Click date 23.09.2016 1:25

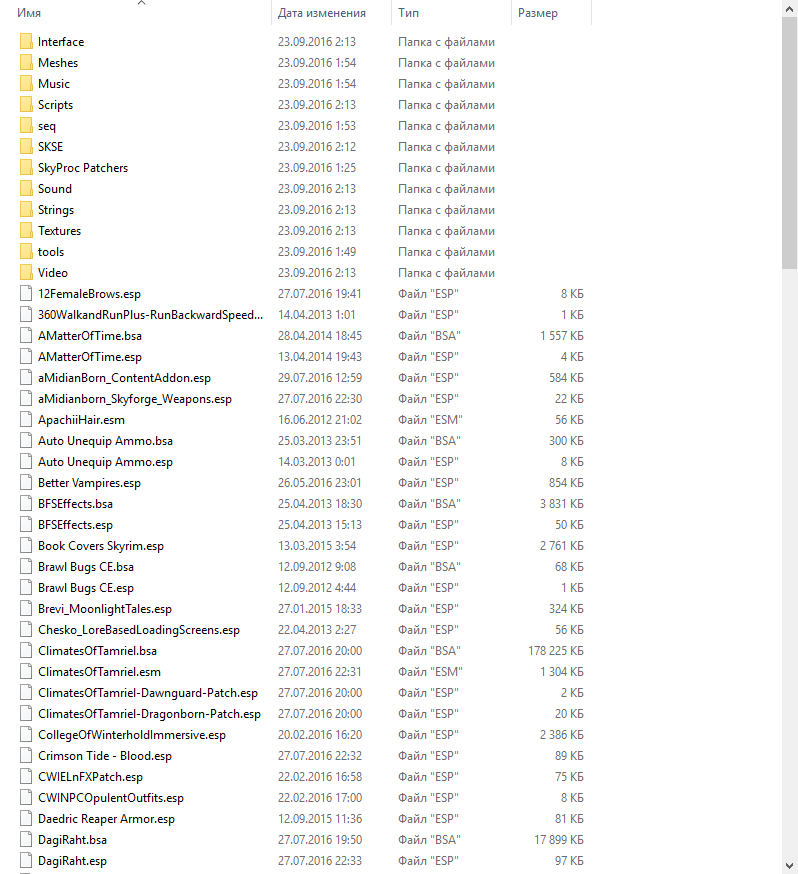tap(317, 168)
